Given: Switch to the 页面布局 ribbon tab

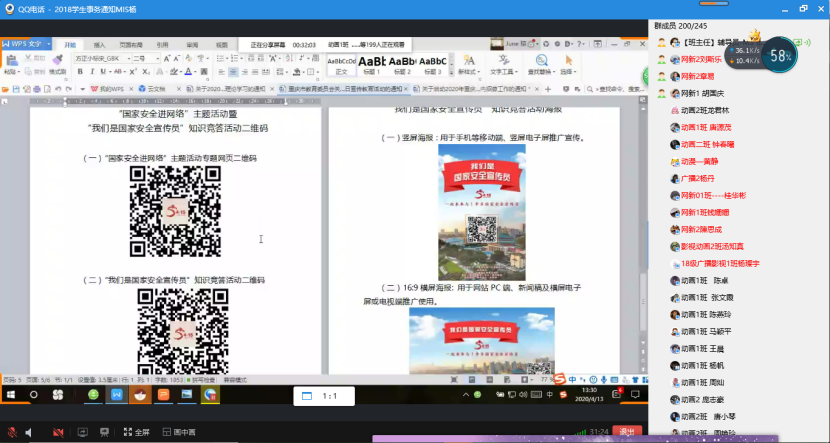Looking at the screenshot, I should click(131, 45).
